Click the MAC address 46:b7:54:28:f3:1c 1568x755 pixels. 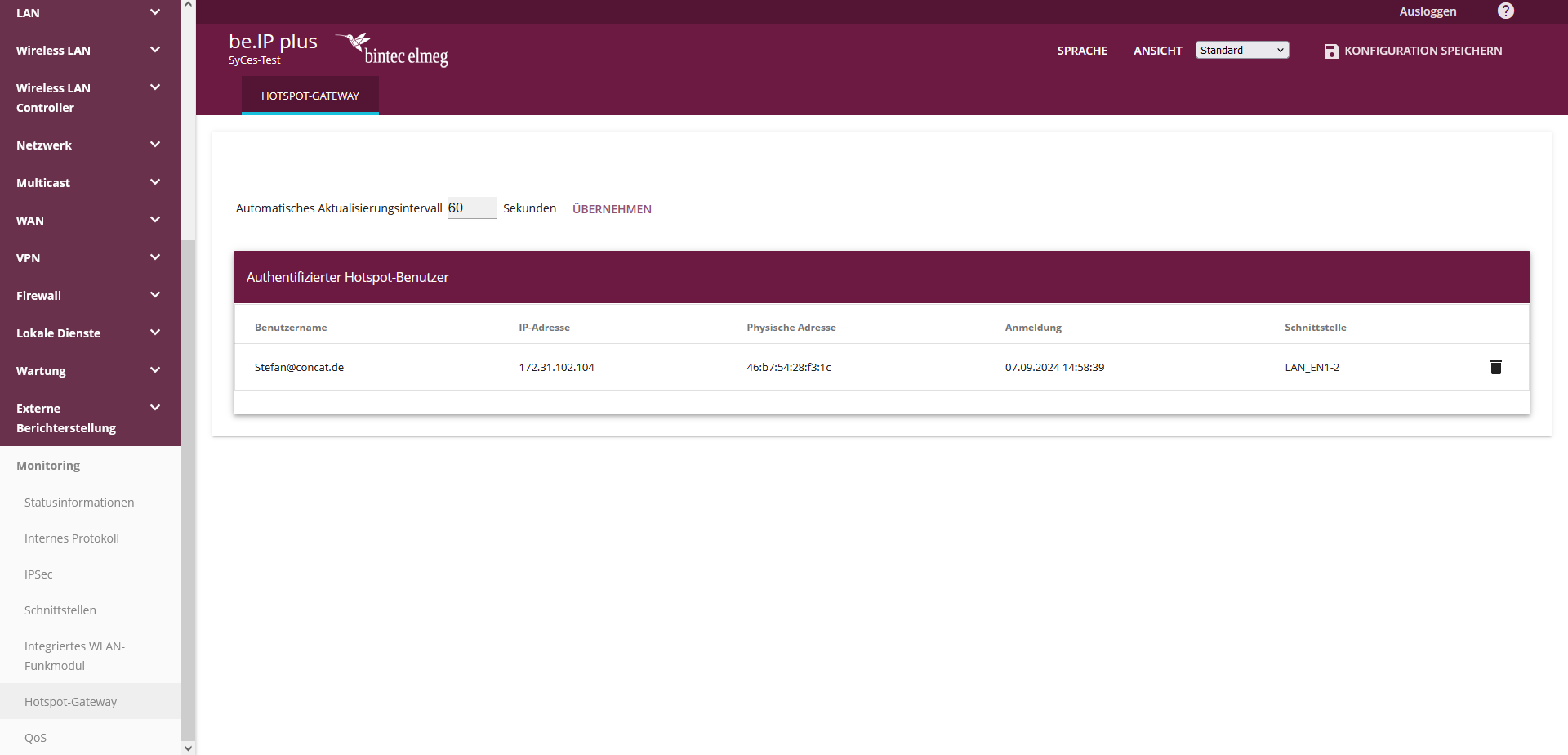(789, 368)
